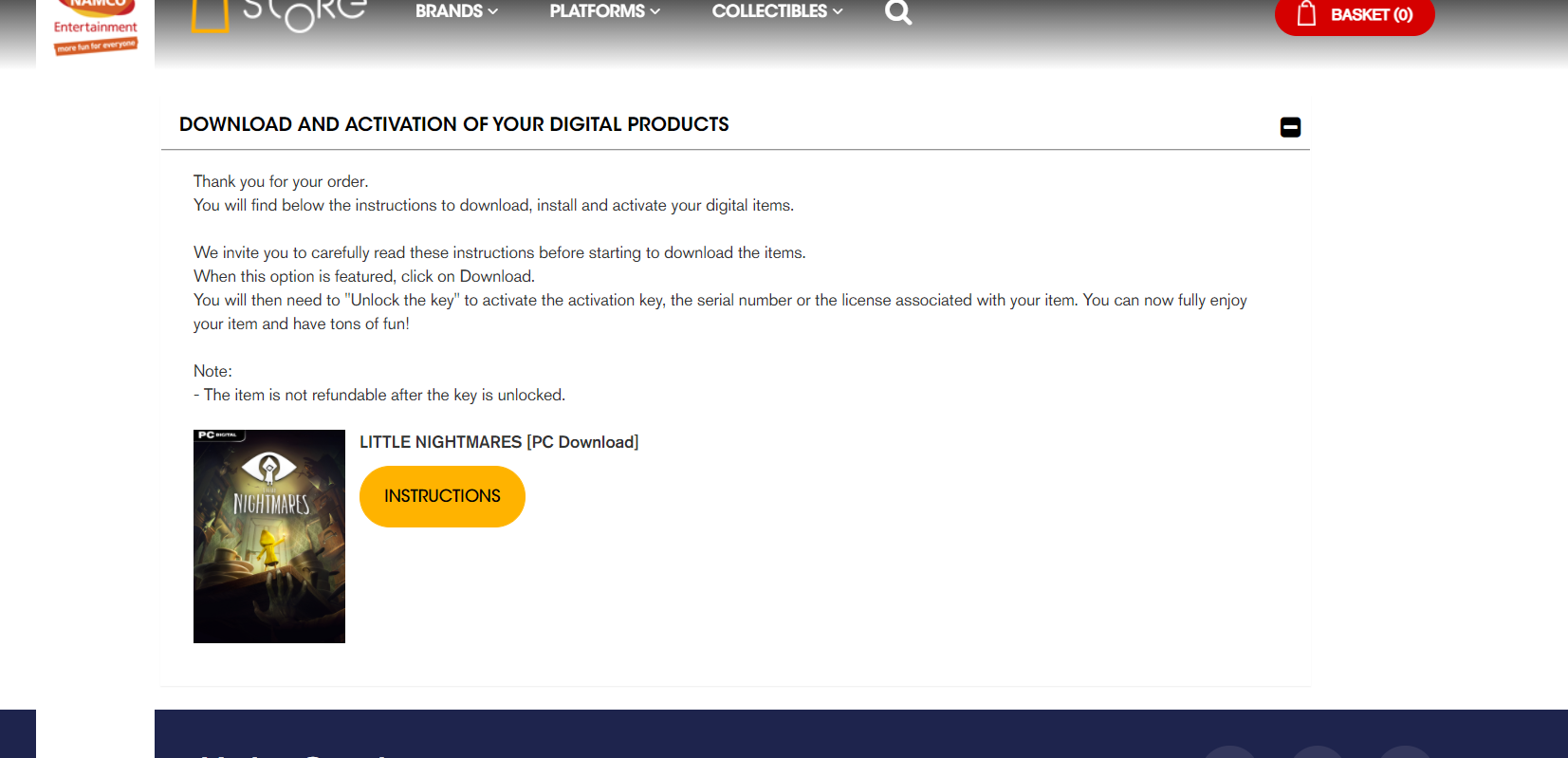This screenshot has width=1568, height=758.
Task: Click the "Download and Activation of Your Digital Products" heading
Action: tap(454, 124)
